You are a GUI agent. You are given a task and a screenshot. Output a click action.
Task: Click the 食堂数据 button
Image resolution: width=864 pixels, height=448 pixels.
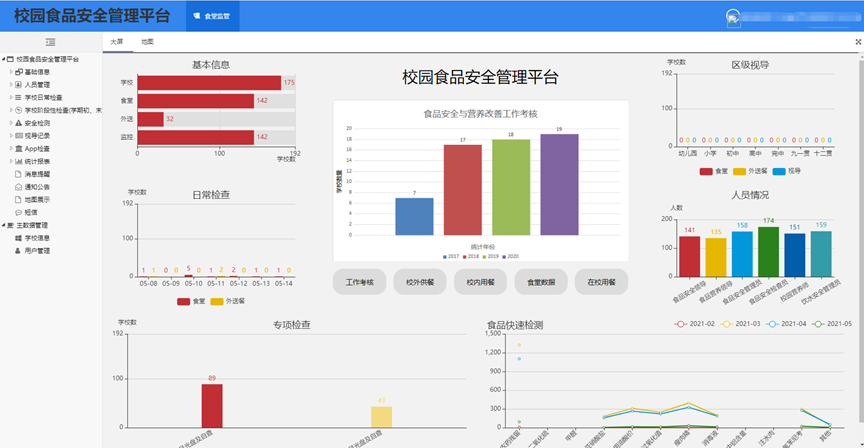coord(540,282)
